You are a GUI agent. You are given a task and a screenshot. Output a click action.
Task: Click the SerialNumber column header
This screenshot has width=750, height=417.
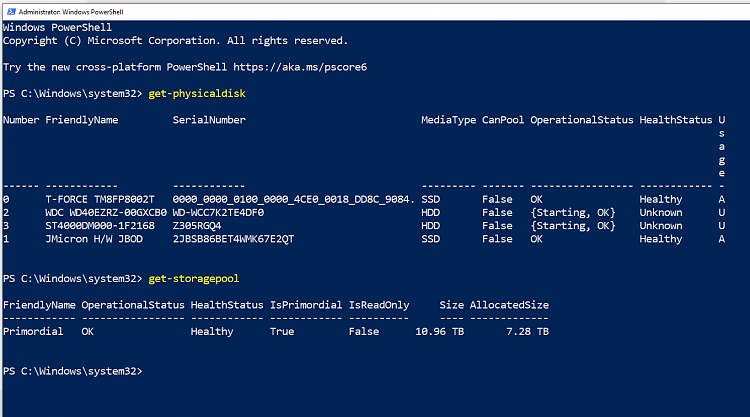(x=209, y=120)
